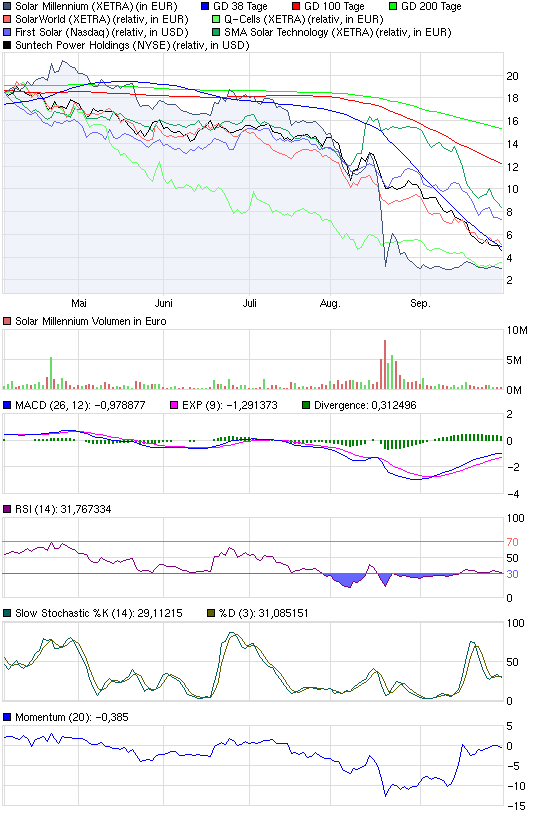The width and height of the screenshot is (545, 814).
Task: Select the 'Solar Millennium (XETRA) (in EUR)' label
Action: coord(96,7)
